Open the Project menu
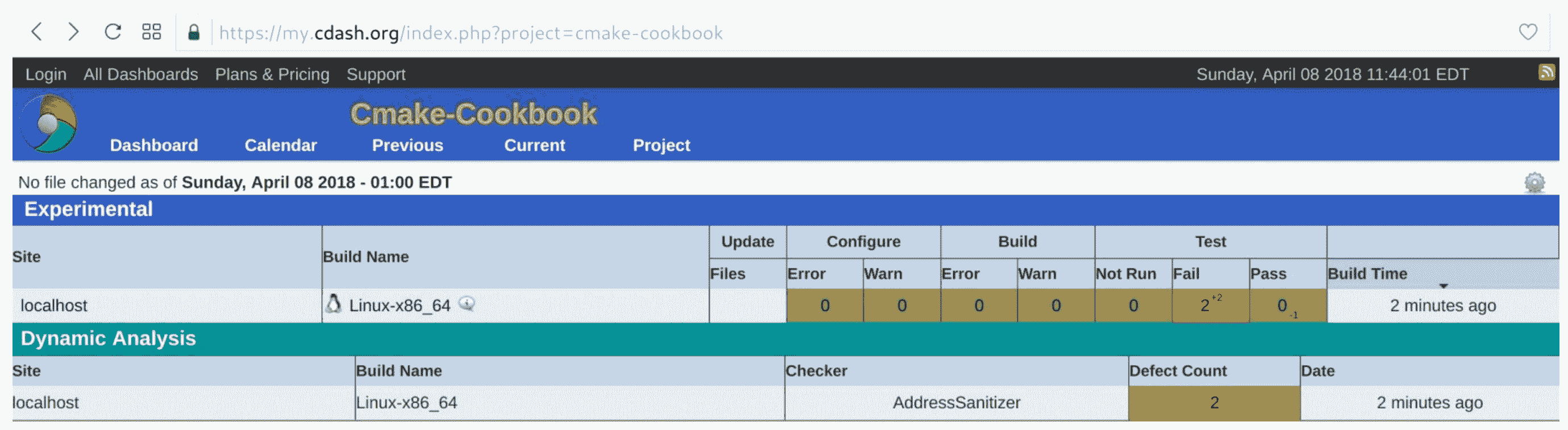Image resolution: width=1568 pixels, height=430 pixels. pos(661,145)
